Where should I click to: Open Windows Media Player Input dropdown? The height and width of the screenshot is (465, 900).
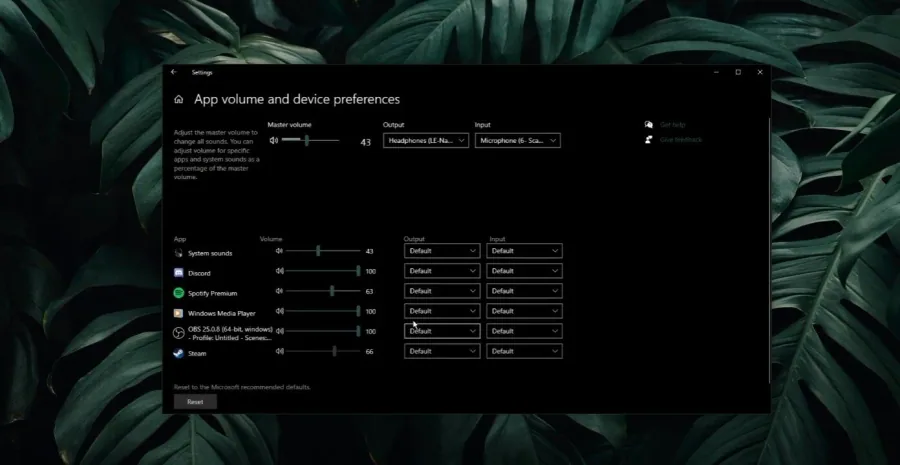point(524,311)
